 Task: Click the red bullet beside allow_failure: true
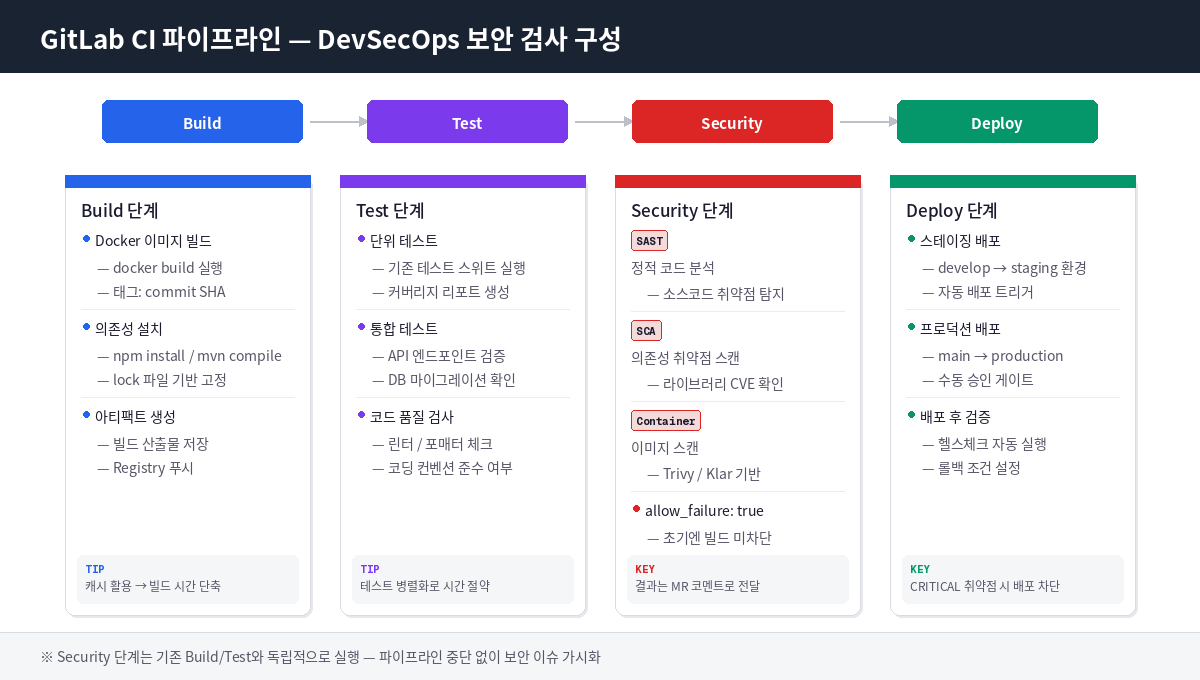click(x=636, y=508)
